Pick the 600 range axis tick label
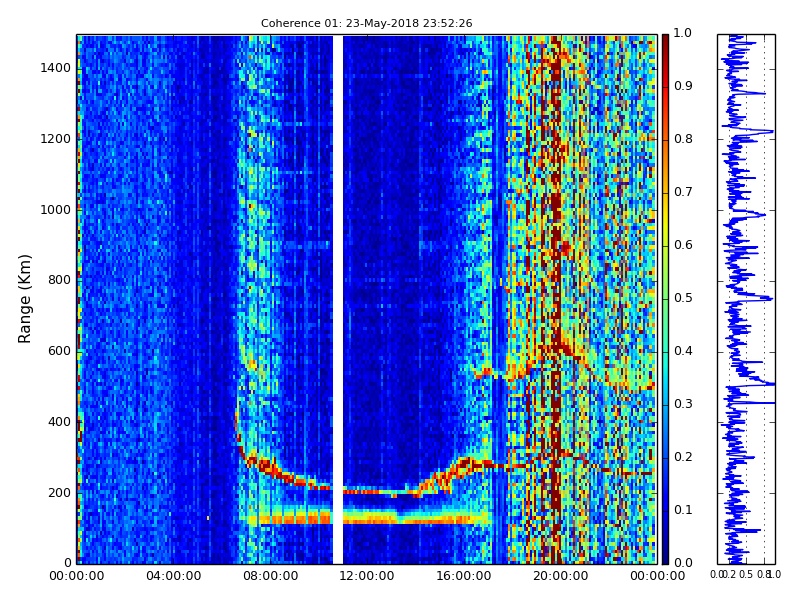This screenshot has width=800, height=600. [59, 351]
